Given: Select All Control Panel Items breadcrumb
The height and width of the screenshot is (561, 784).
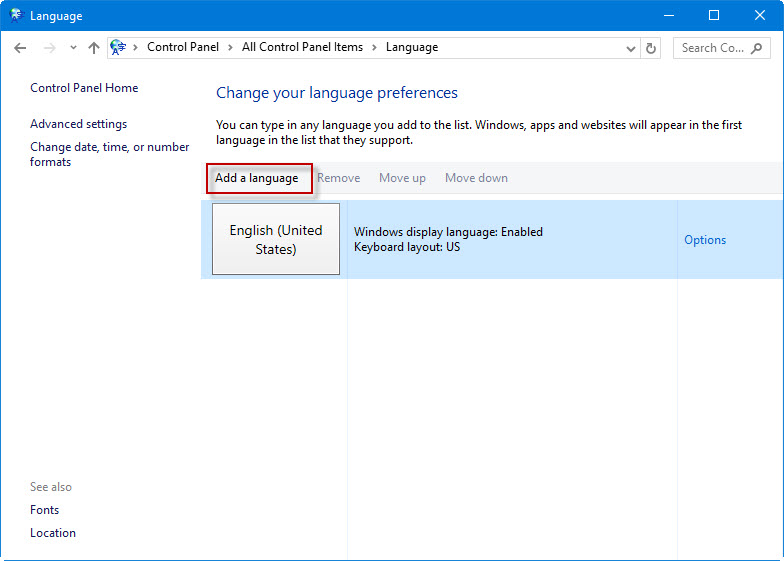Looking at the screenshot, I should (x=302, y=47).
